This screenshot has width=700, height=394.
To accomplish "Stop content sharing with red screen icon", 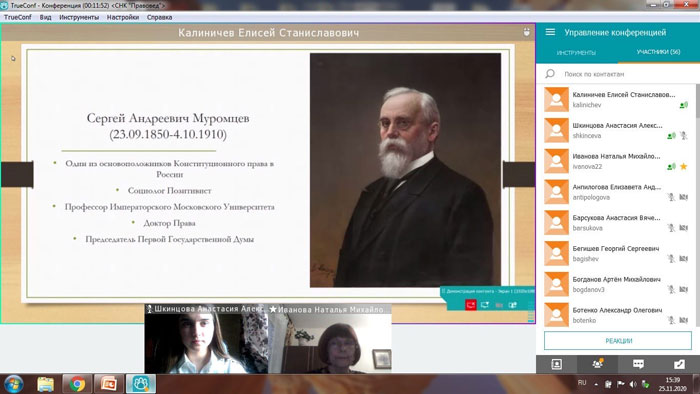I will tap(471, 305).
